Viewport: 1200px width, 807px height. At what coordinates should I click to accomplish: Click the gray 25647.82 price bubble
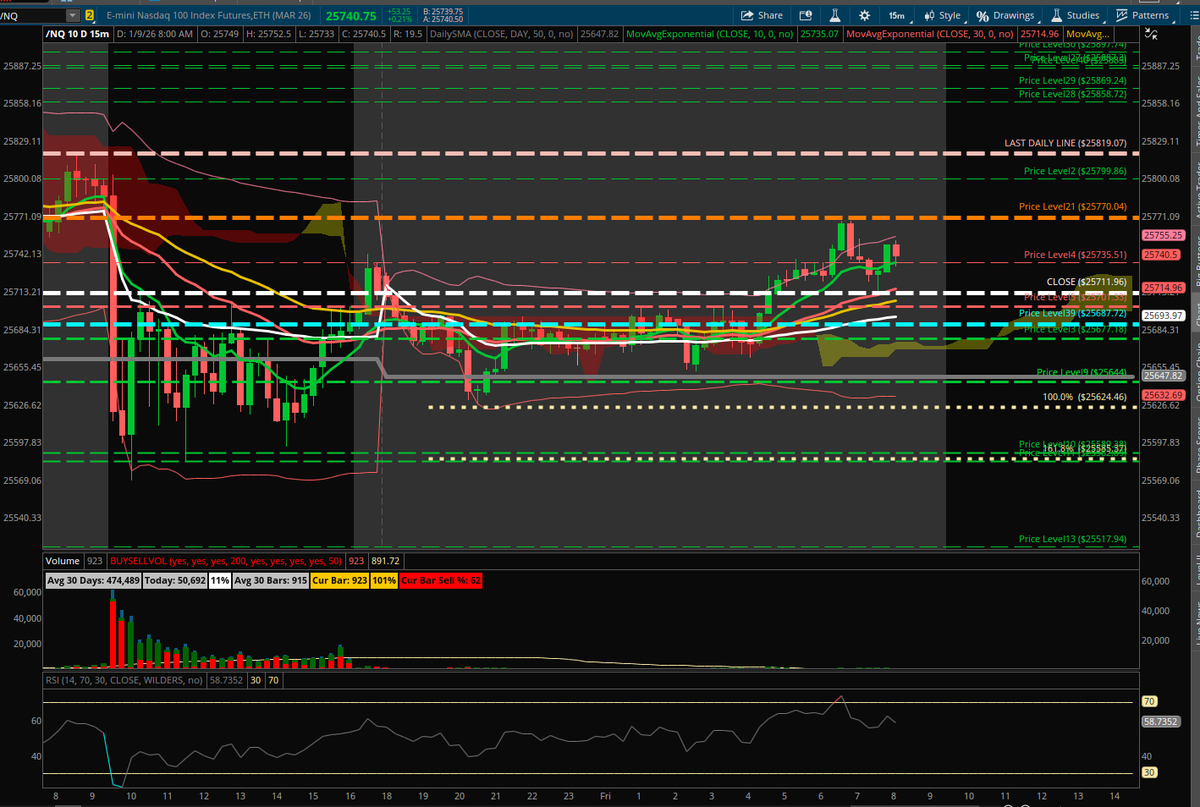point(1165,375)
